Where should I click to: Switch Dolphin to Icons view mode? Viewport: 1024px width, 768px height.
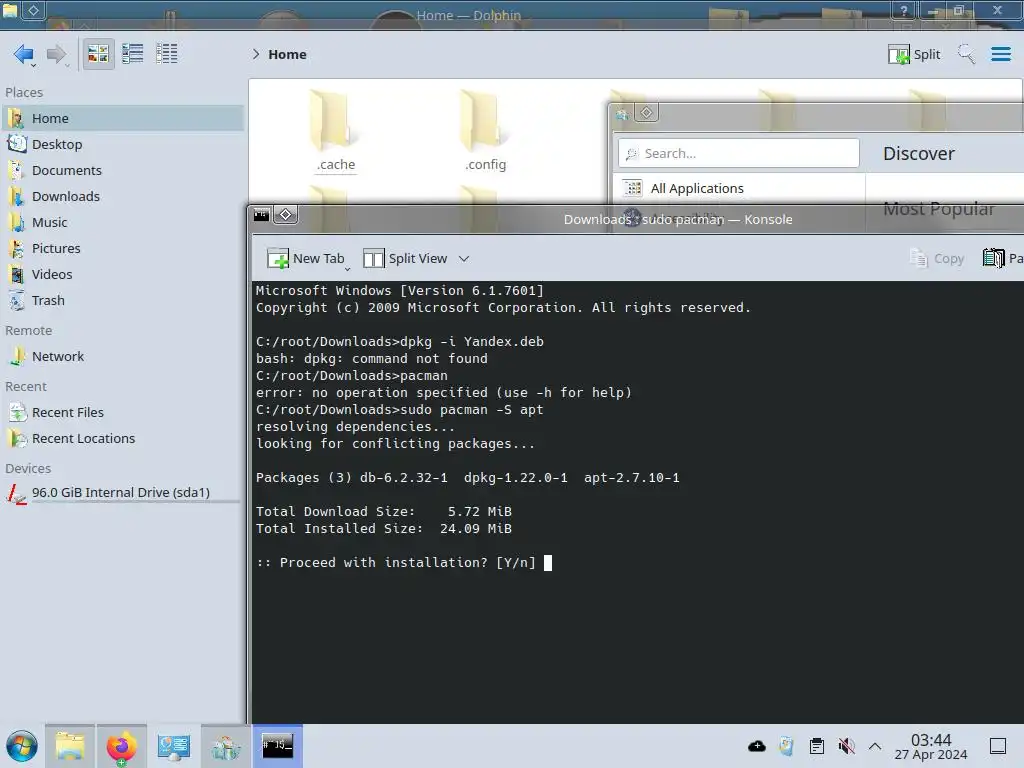(98, 54)
